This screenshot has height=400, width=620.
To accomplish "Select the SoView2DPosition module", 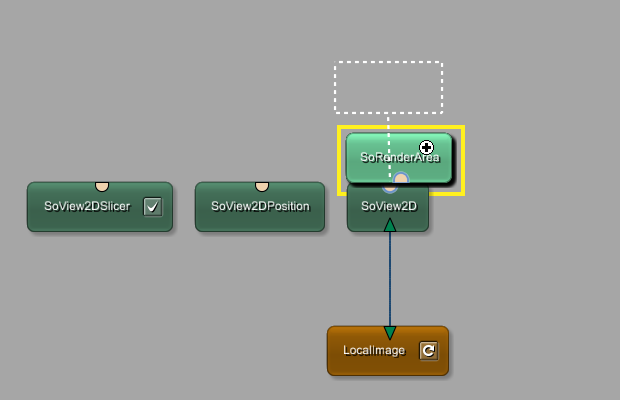I will (260, 207).
